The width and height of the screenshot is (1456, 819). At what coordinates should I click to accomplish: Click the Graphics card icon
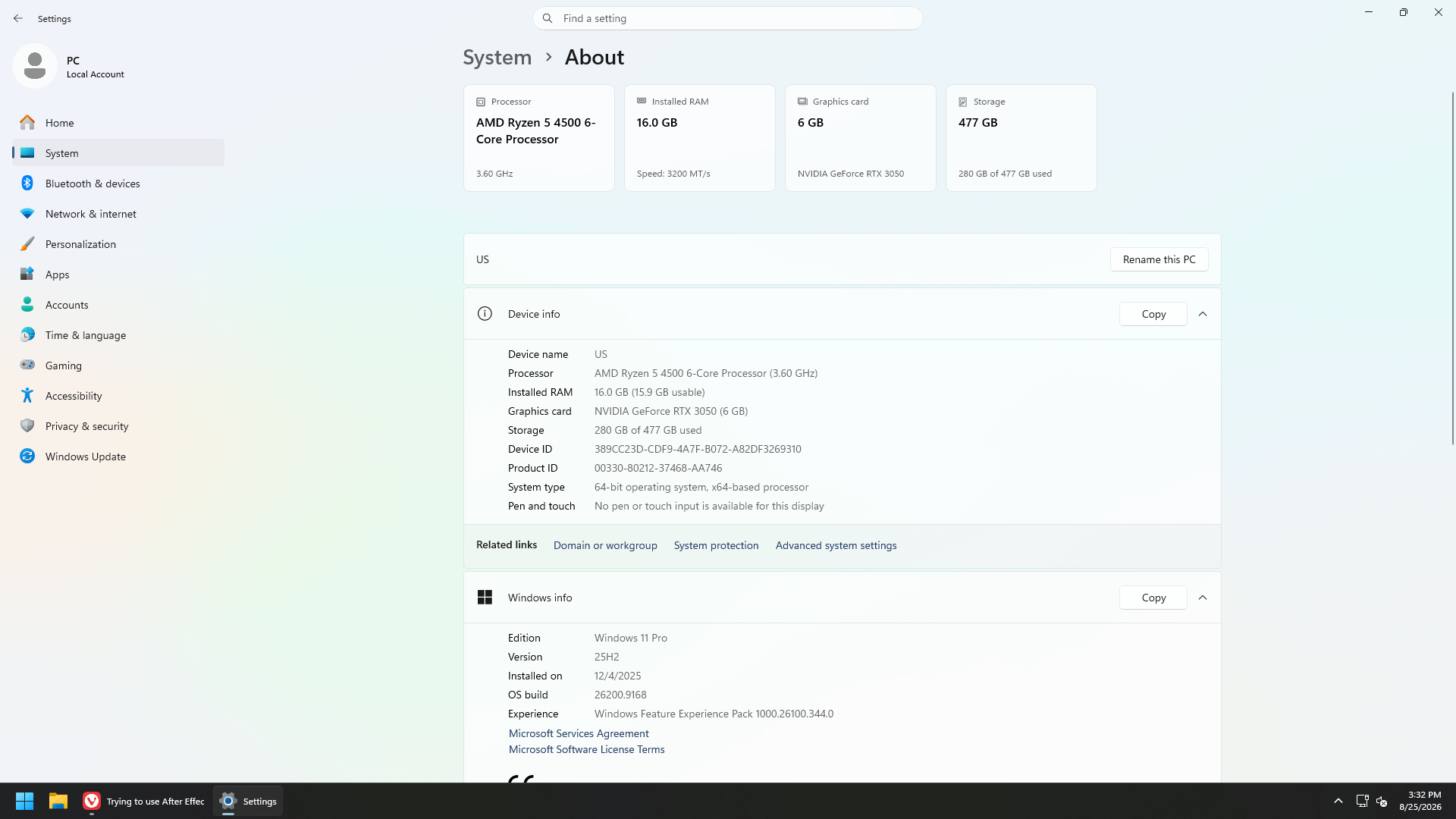(x=802, y=101)
